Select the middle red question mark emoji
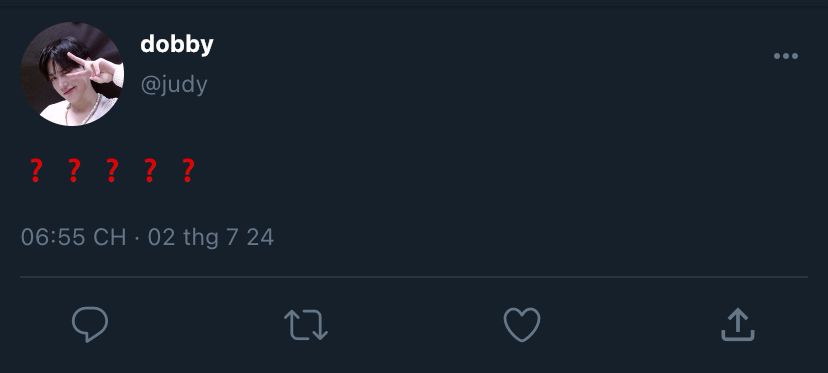Screen dimensions: 828x373 click(111, 171)
